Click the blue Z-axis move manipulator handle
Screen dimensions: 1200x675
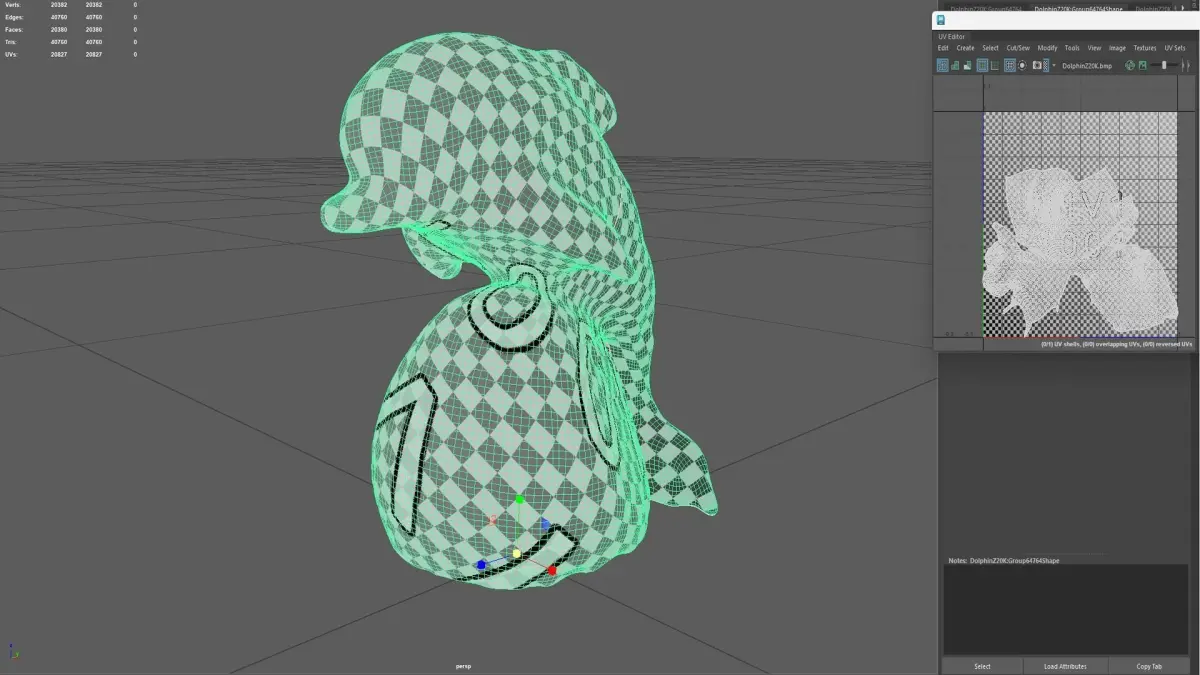tap(481, 565)
